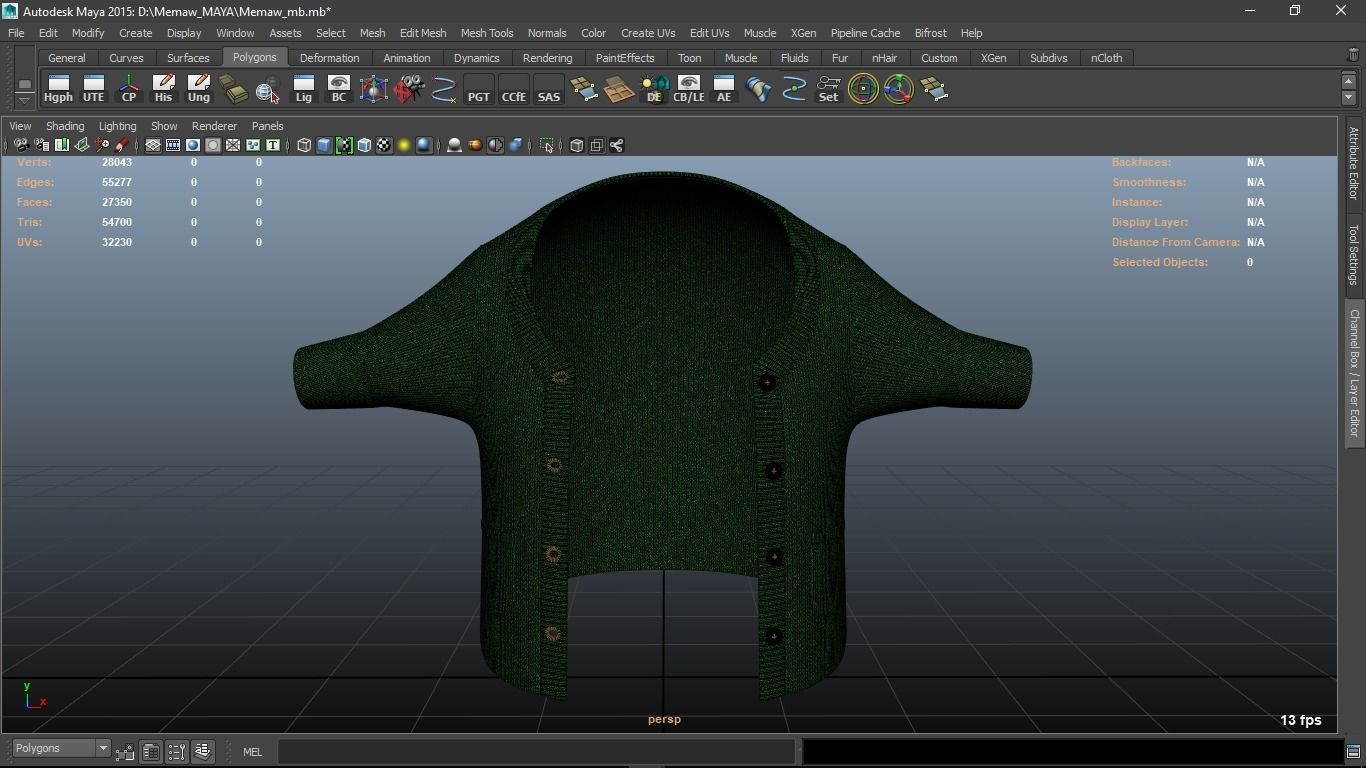Viewport: 1366px width, 768px height.
Task: Click the His shelf icon
Action: (163, 89)
